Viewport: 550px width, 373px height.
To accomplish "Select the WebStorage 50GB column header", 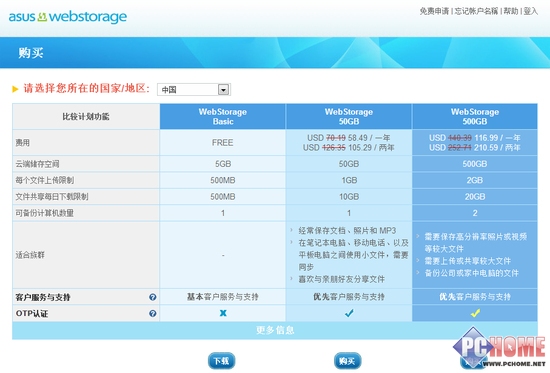I will point(349,116).
